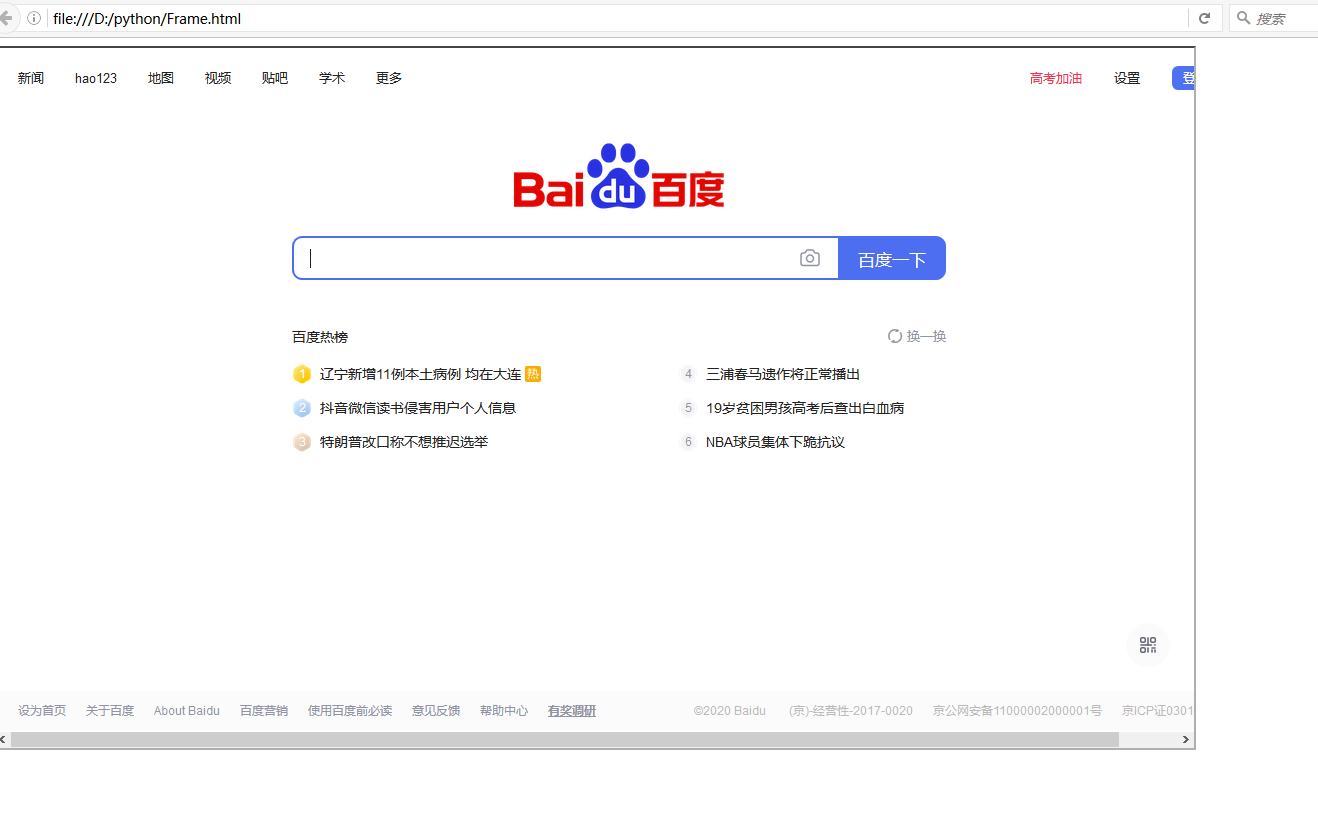This screenshot has height=833, width=1318.
Task: Click the site info icon in address bar
Action: [34, 18]
